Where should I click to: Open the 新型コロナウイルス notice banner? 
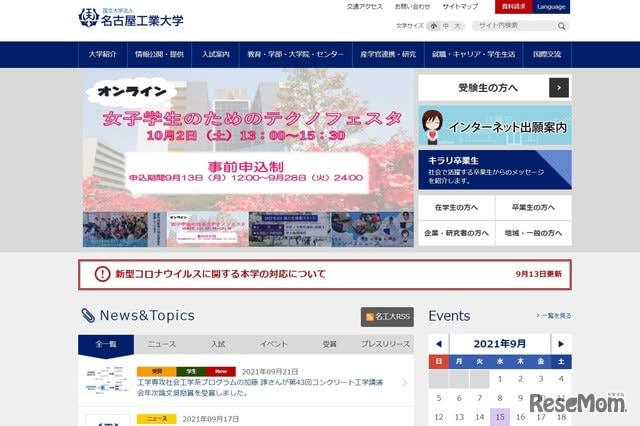[x=324, y=274]
